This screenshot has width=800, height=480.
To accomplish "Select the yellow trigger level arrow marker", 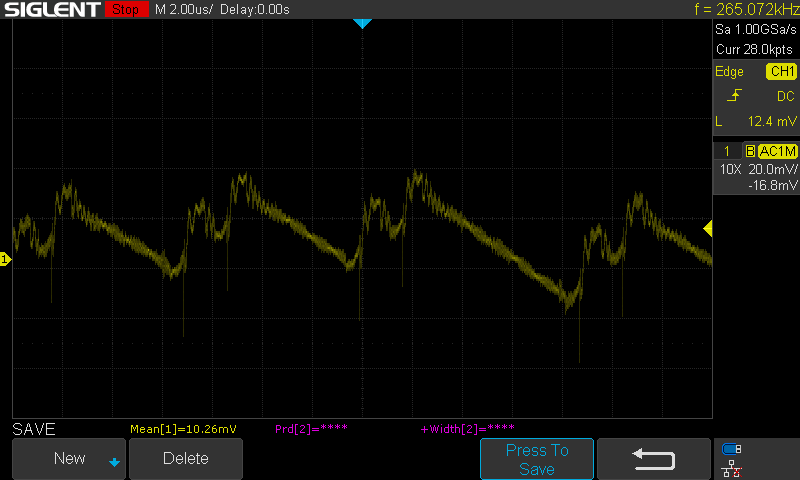I will 707,230.
